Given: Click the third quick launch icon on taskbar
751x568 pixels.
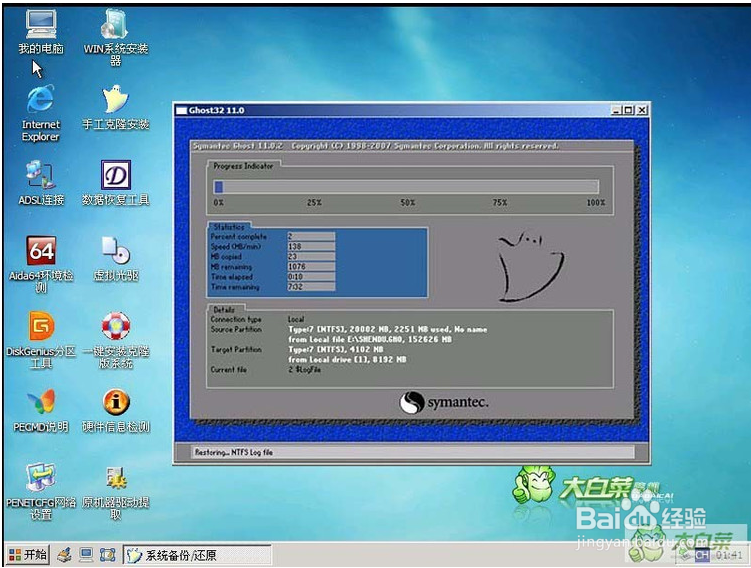Looking at the screenshot, I should [108, 555].
